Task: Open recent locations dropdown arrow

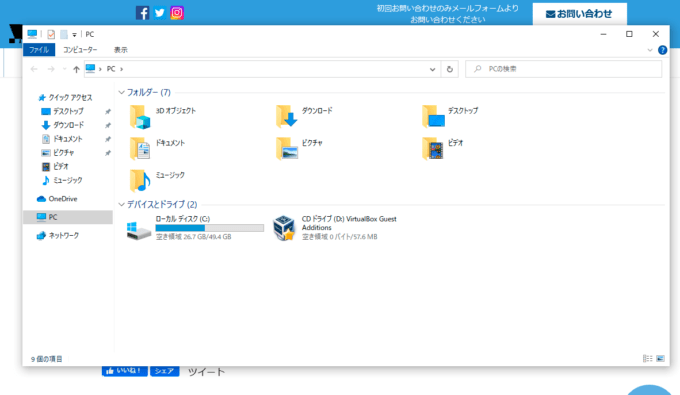Action: coord(65,69)
